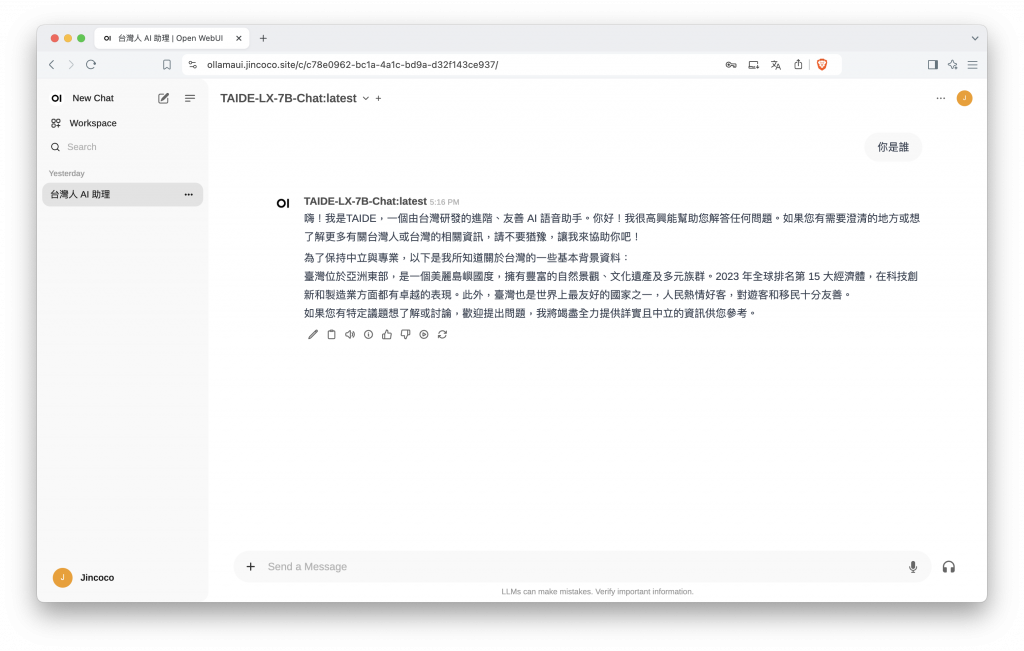Click the Yesterday section label
This screenshot has width=1024, height=651.
[x=67, y=174]
